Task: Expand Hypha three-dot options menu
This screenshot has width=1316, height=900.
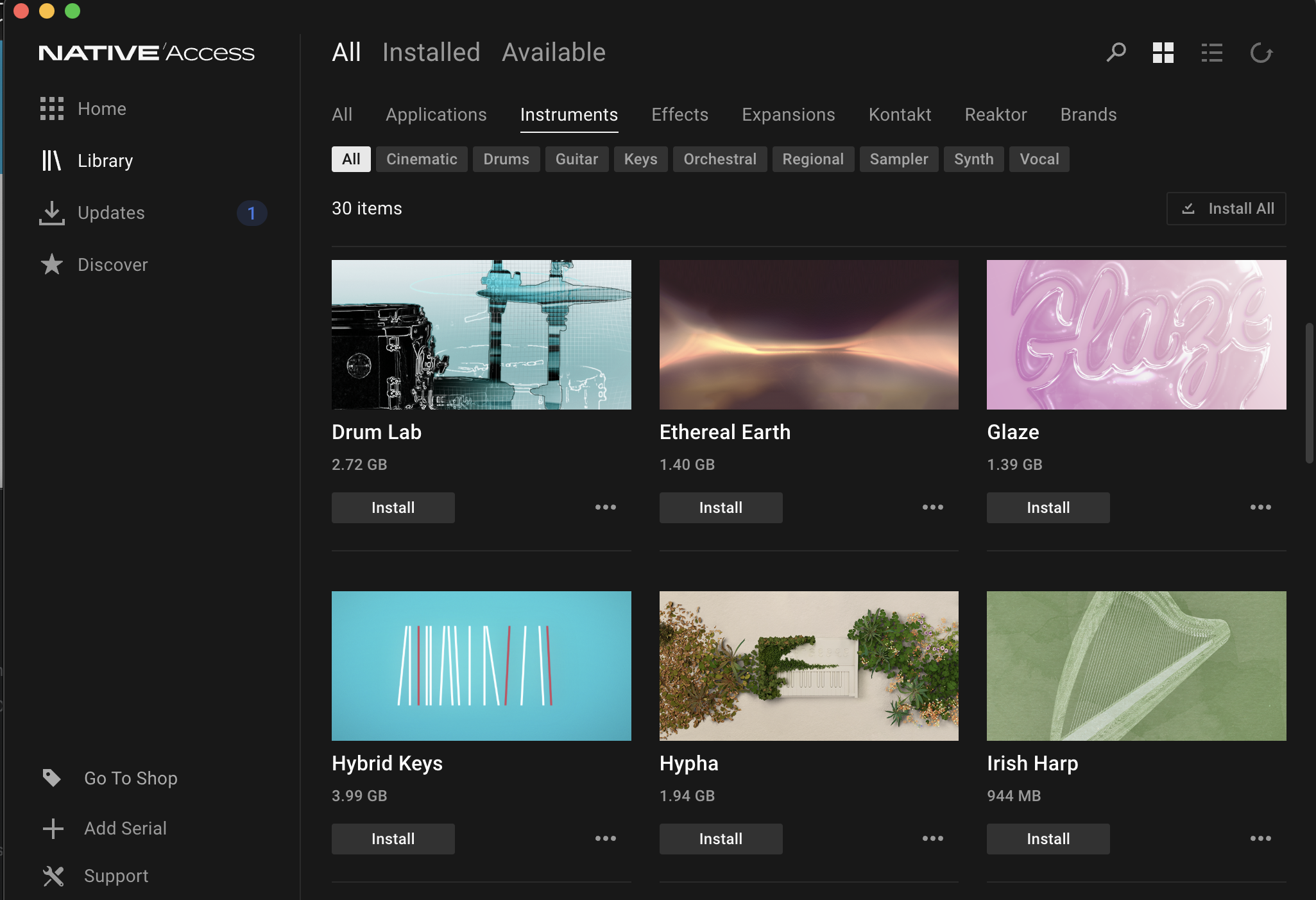Action: click(932, 839)
